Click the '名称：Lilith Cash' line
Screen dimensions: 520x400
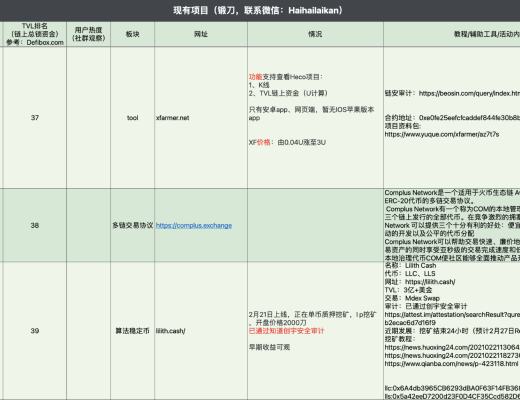point(410,266)
